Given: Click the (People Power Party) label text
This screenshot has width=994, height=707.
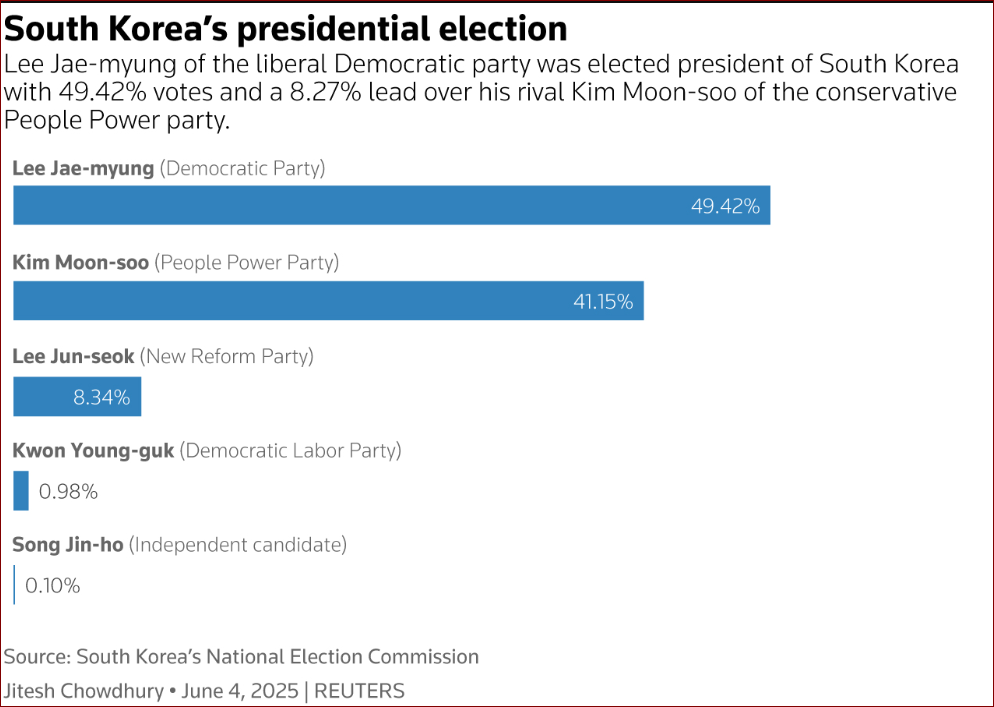Looking at the screenshot, I should 247,263.
